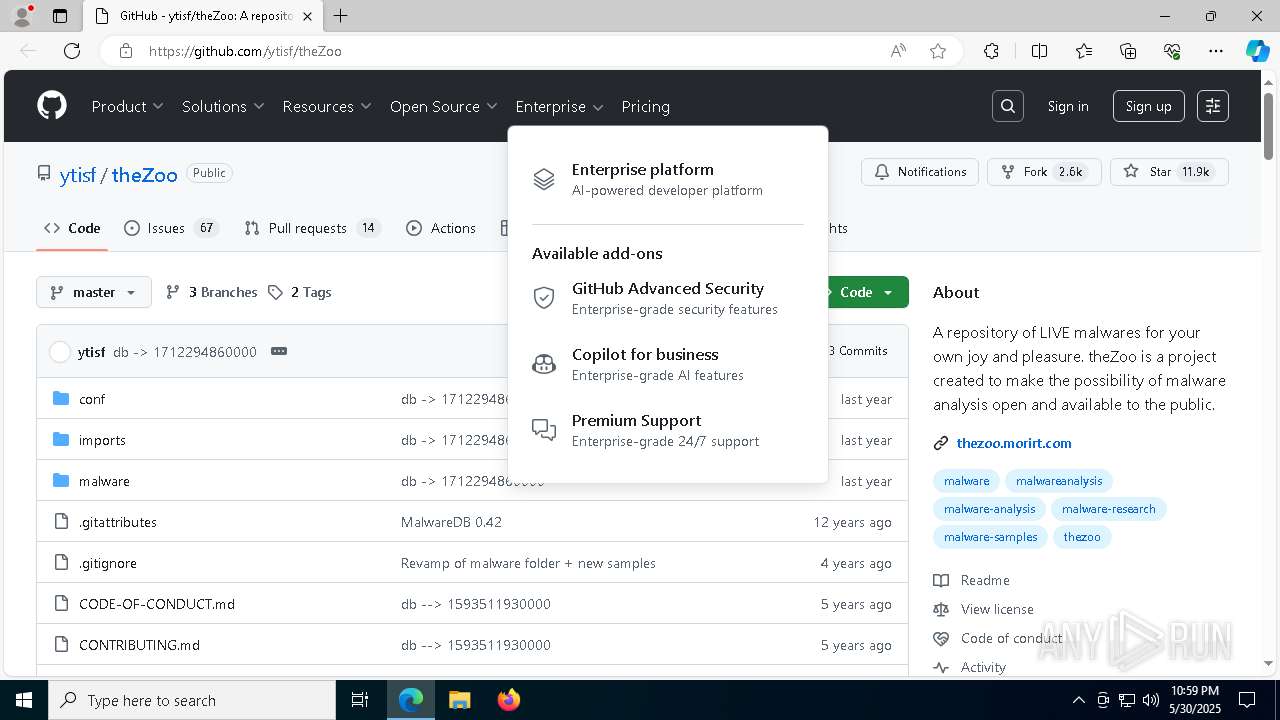Viewport: 1280px width, 720px height.
Task: Open CONTRIBUTING.md file
Action: click(x=140, y=645)
